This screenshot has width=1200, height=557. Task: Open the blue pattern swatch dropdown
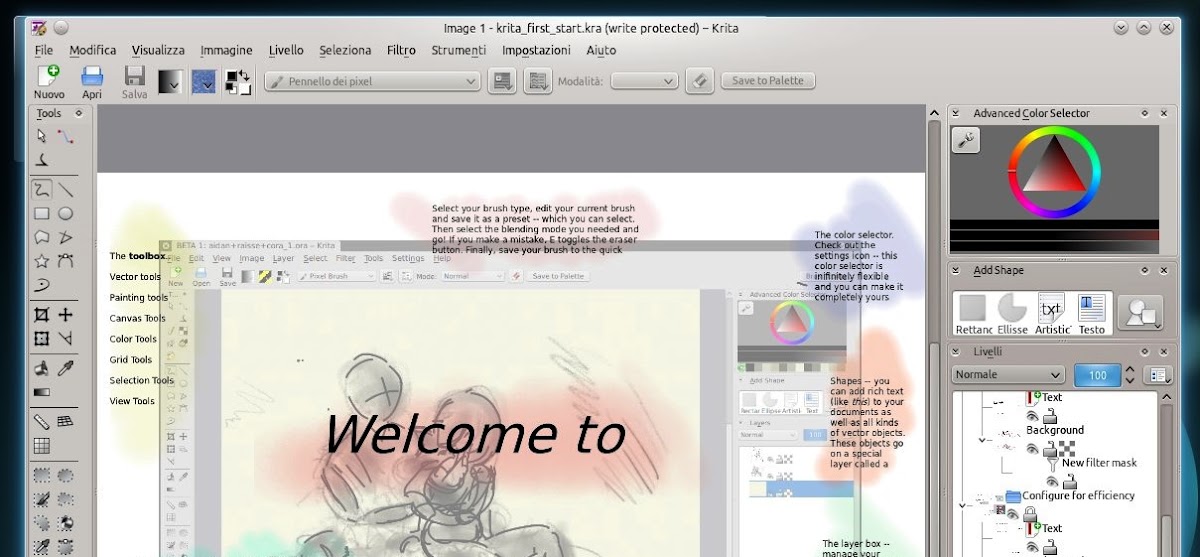pyautogui.click(x=204, y=82)
